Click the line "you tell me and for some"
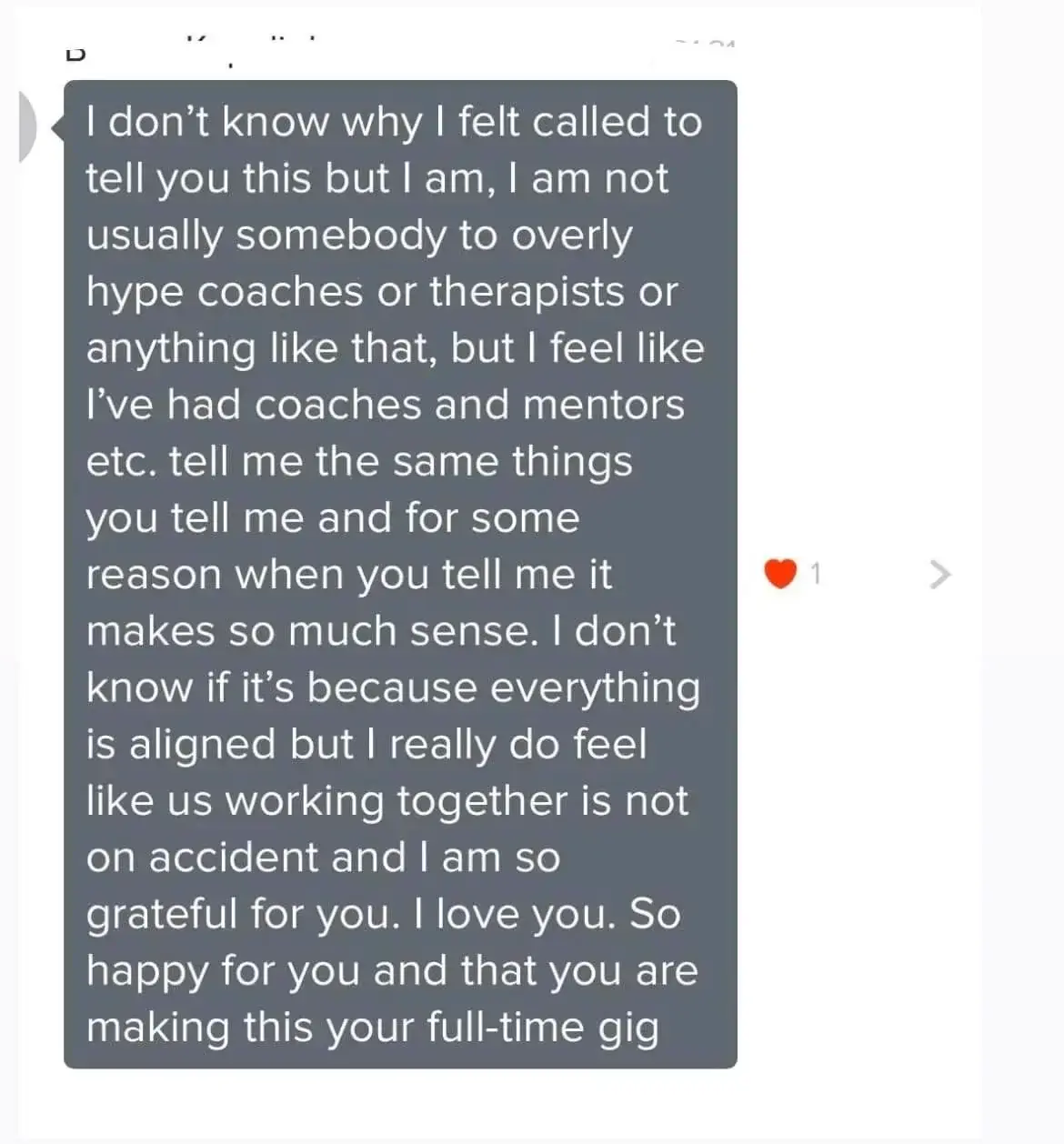 (x=332, y=518)
